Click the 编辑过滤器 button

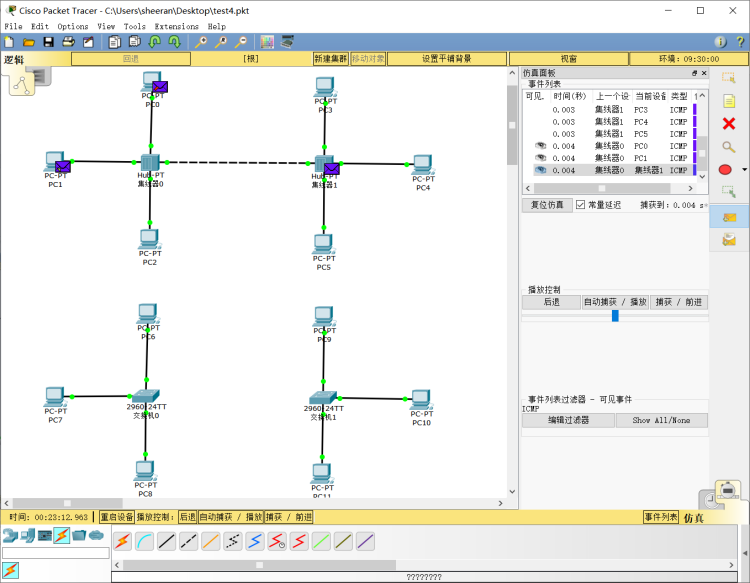(x=568, y=420)
